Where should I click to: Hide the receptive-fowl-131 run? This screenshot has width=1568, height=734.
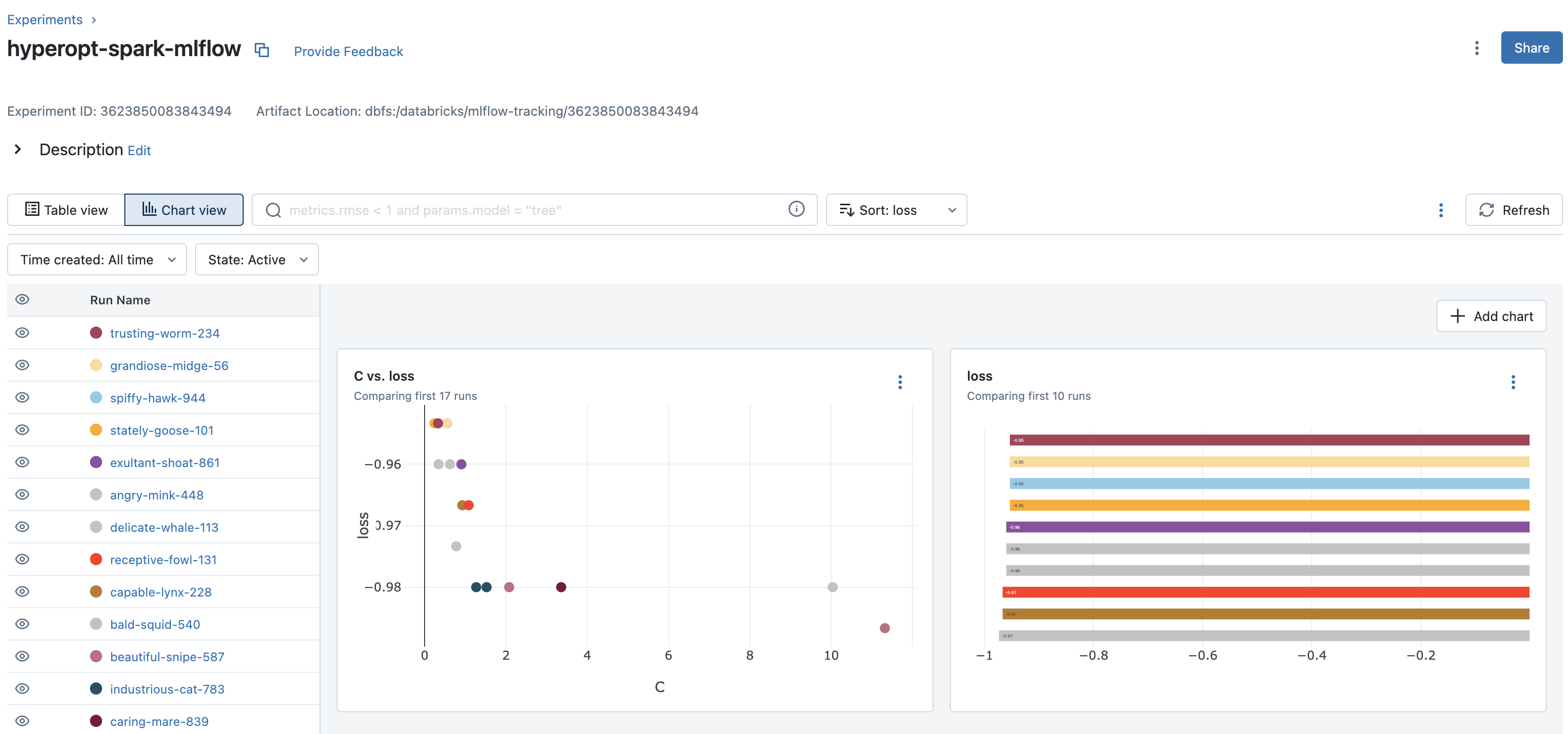point(23,559)
